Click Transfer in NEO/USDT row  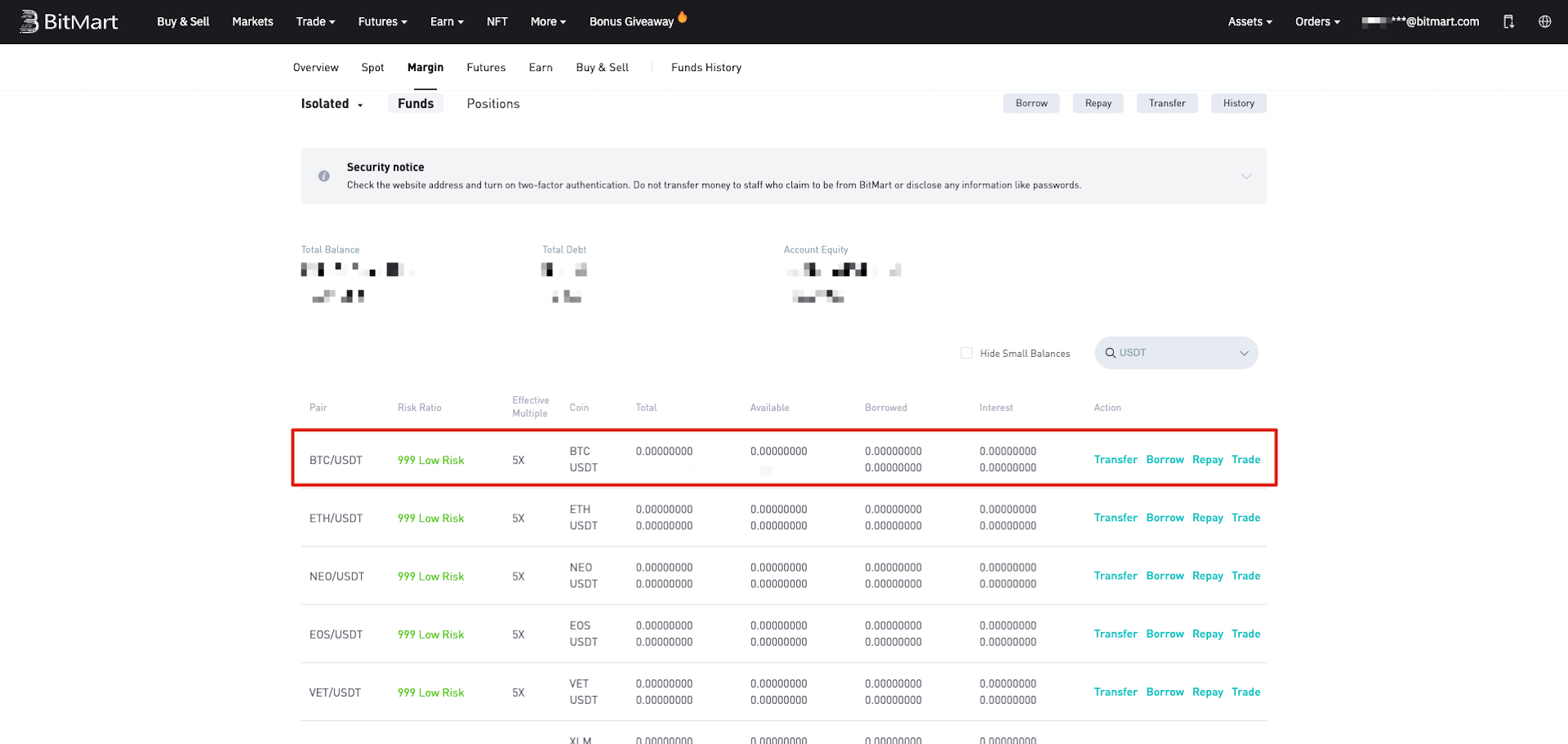1116,576
